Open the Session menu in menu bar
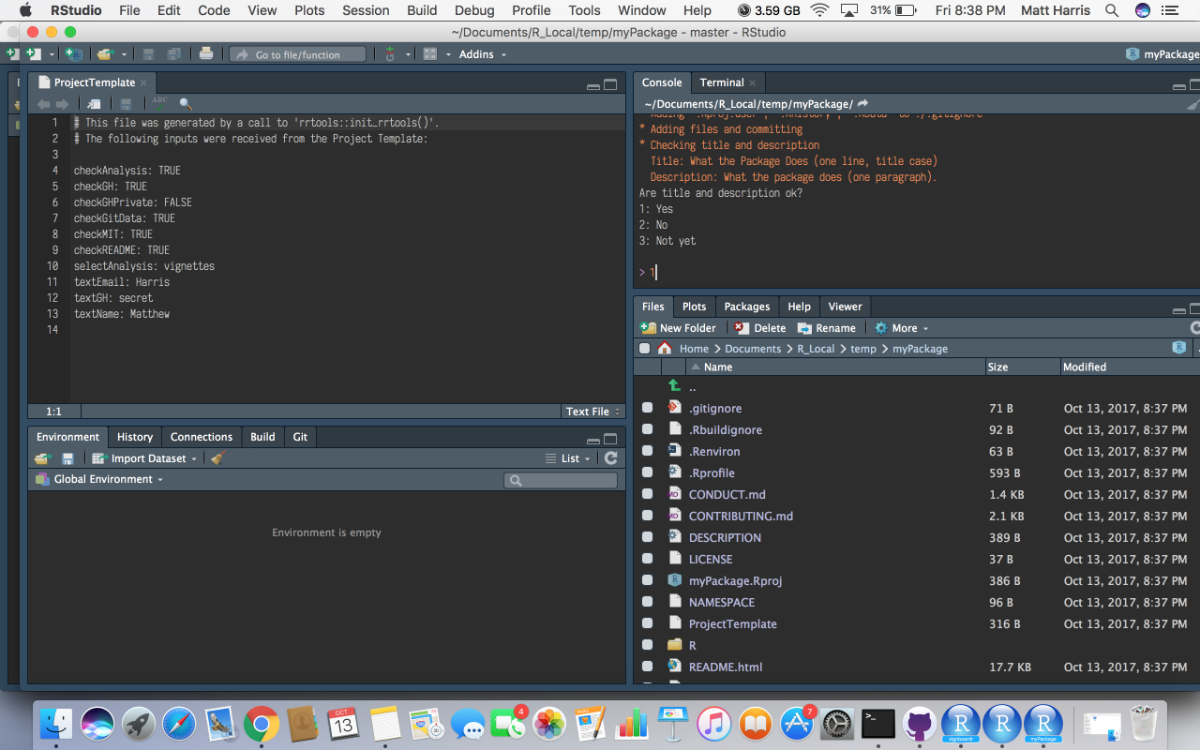This screenshot has width=1200, height=750. [x=366, y=10]
